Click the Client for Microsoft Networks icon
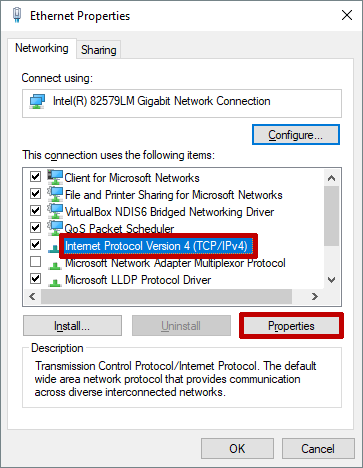 coord(55,177)
